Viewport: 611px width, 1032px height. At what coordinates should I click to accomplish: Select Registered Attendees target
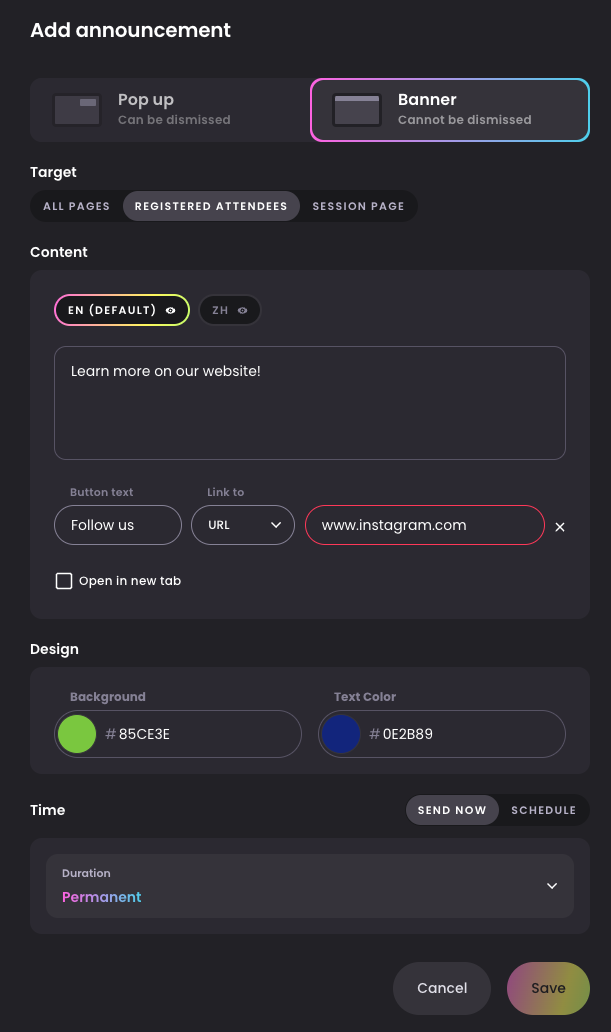click(211, 206)
